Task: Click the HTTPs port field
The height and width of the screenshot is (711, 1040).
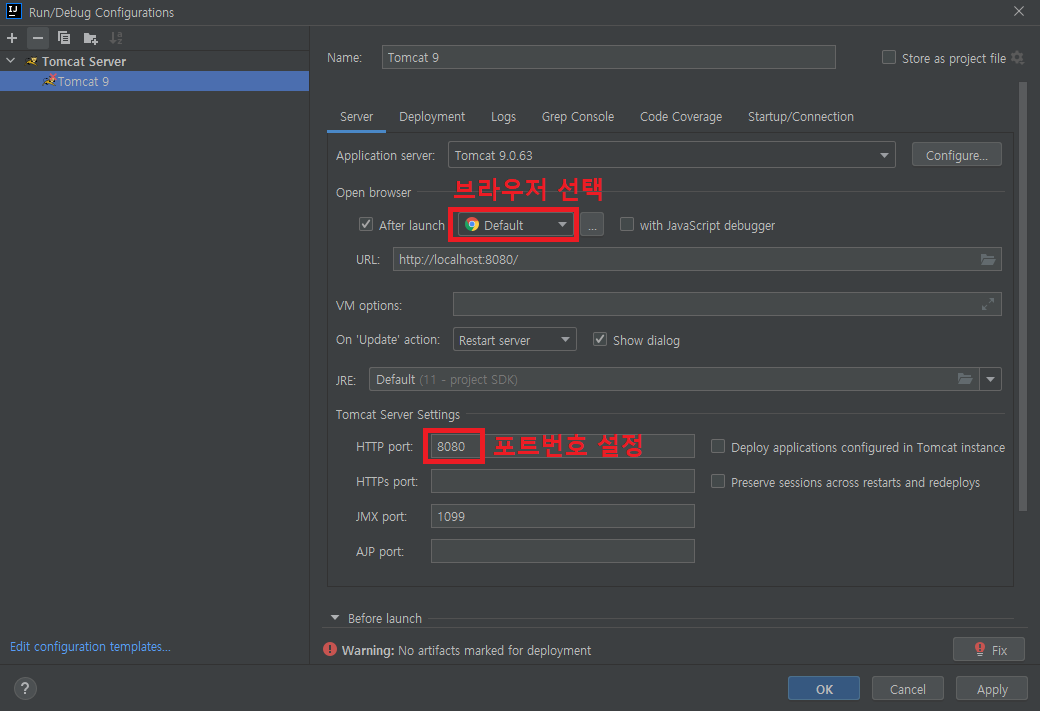Action: pos(562,481)
